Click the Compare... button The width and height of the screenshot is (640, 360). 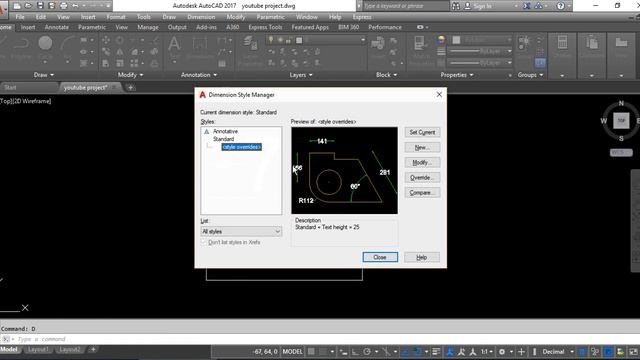(422, 193)
